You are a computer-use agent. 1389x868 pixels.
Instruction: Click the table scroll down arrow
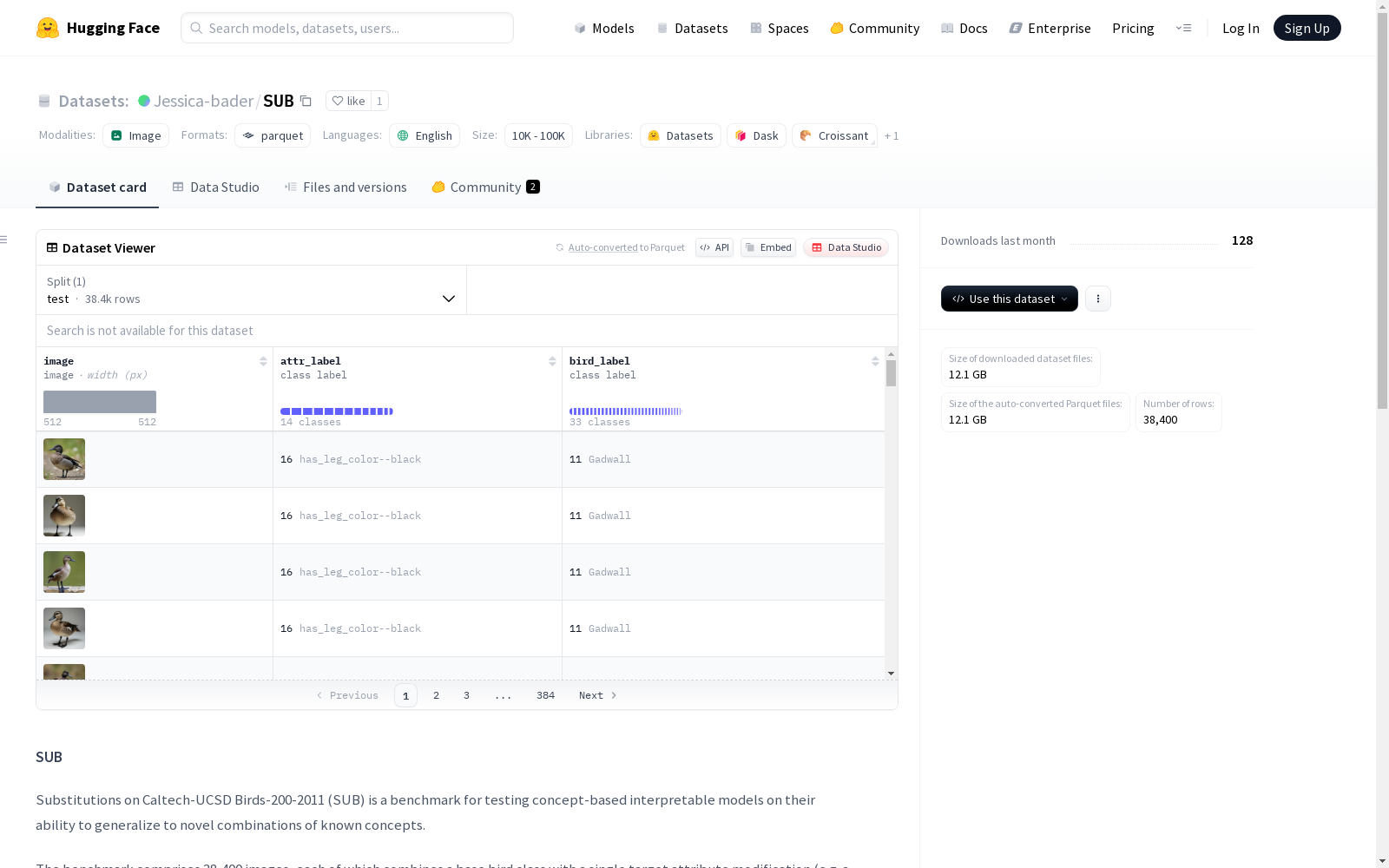coord(891,674)
